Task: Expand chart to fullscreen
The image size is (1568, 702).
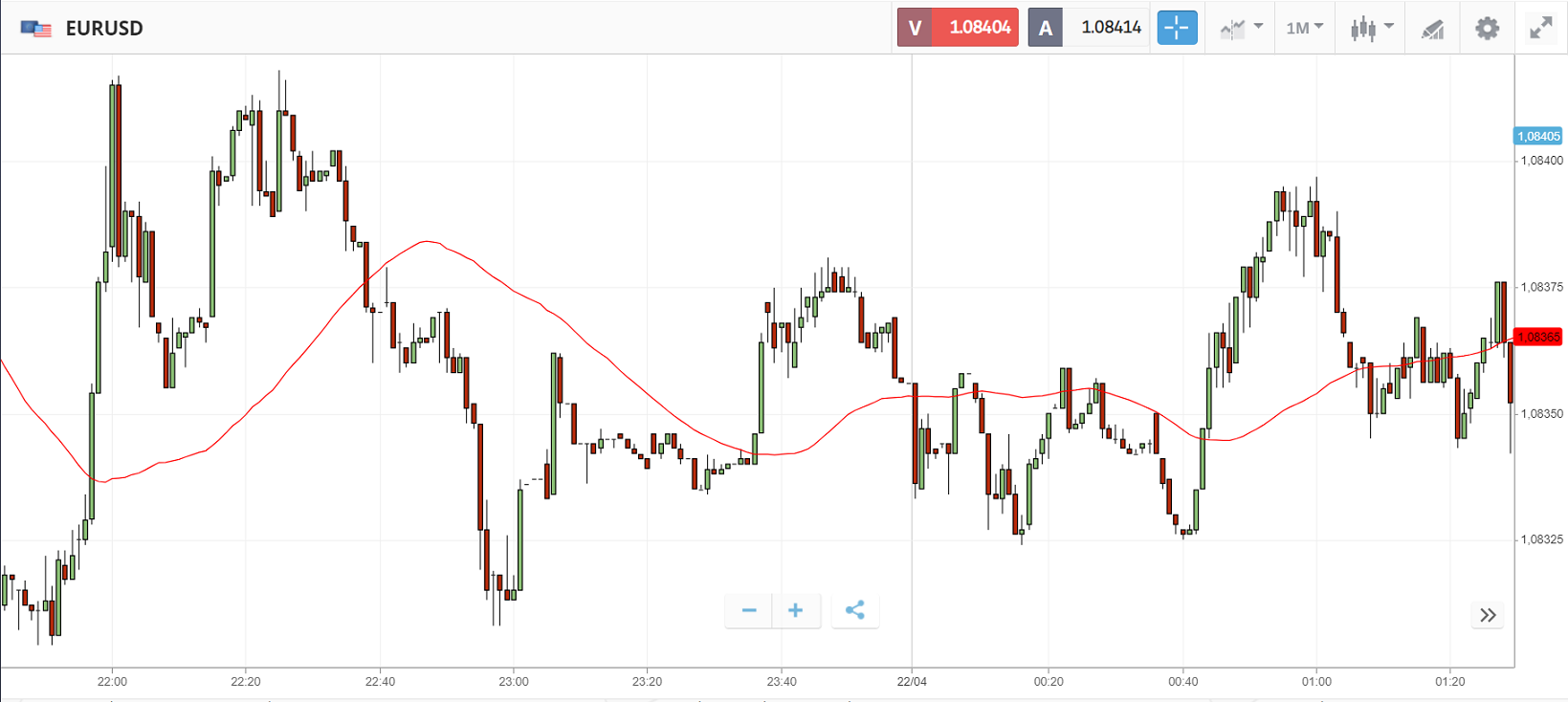Action: click(x=1540, y=28)
